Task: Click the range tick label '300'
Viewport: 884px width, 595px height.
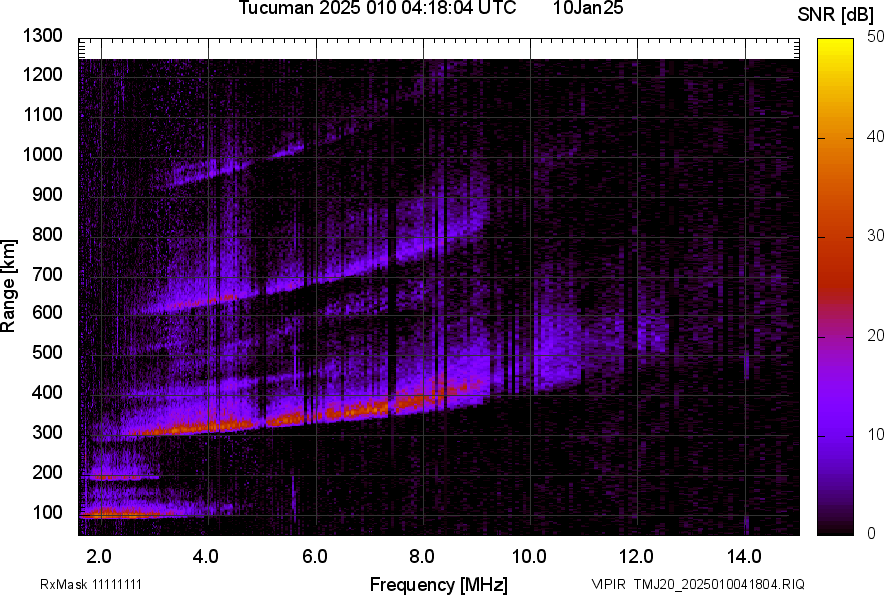Action: 47,433
